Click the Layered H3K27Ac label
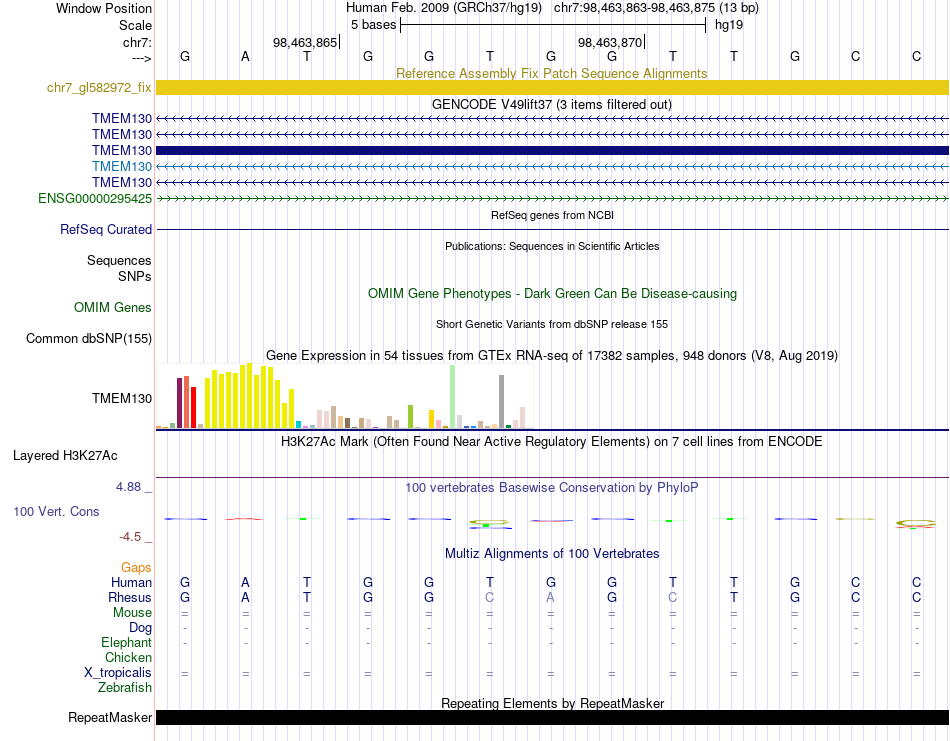The height and width of the screenshot is (741, 950). pos(65,456)
